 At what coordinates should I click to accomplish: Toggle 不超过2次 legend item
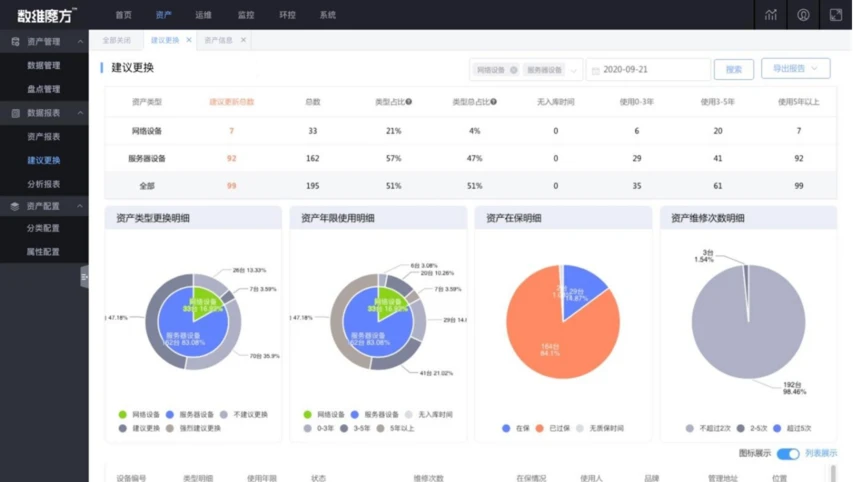pyautogui.click(x=708, y=428)
